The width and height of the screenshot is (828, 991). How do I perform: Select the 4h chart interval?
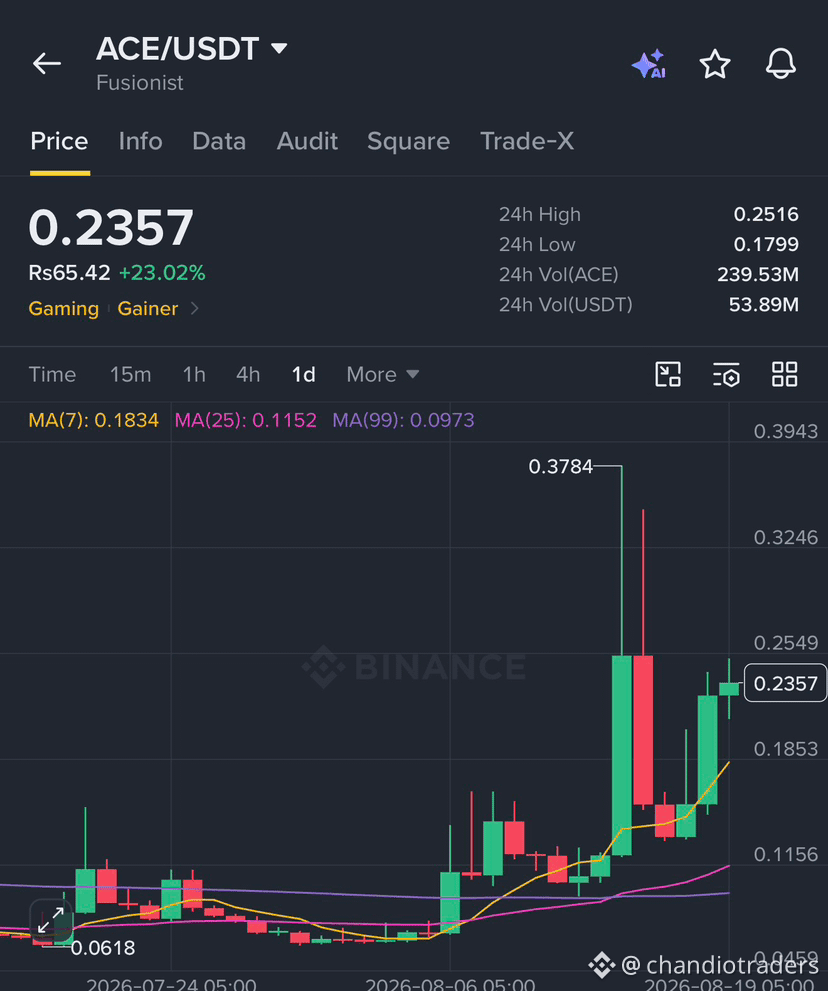pyautogui.click(x=248, y=375)
